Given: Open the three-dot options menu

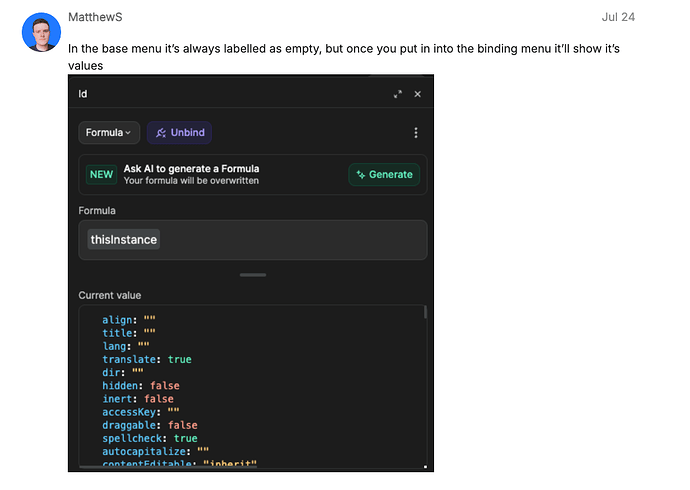Looking at the screenshot, I should 416,133.
